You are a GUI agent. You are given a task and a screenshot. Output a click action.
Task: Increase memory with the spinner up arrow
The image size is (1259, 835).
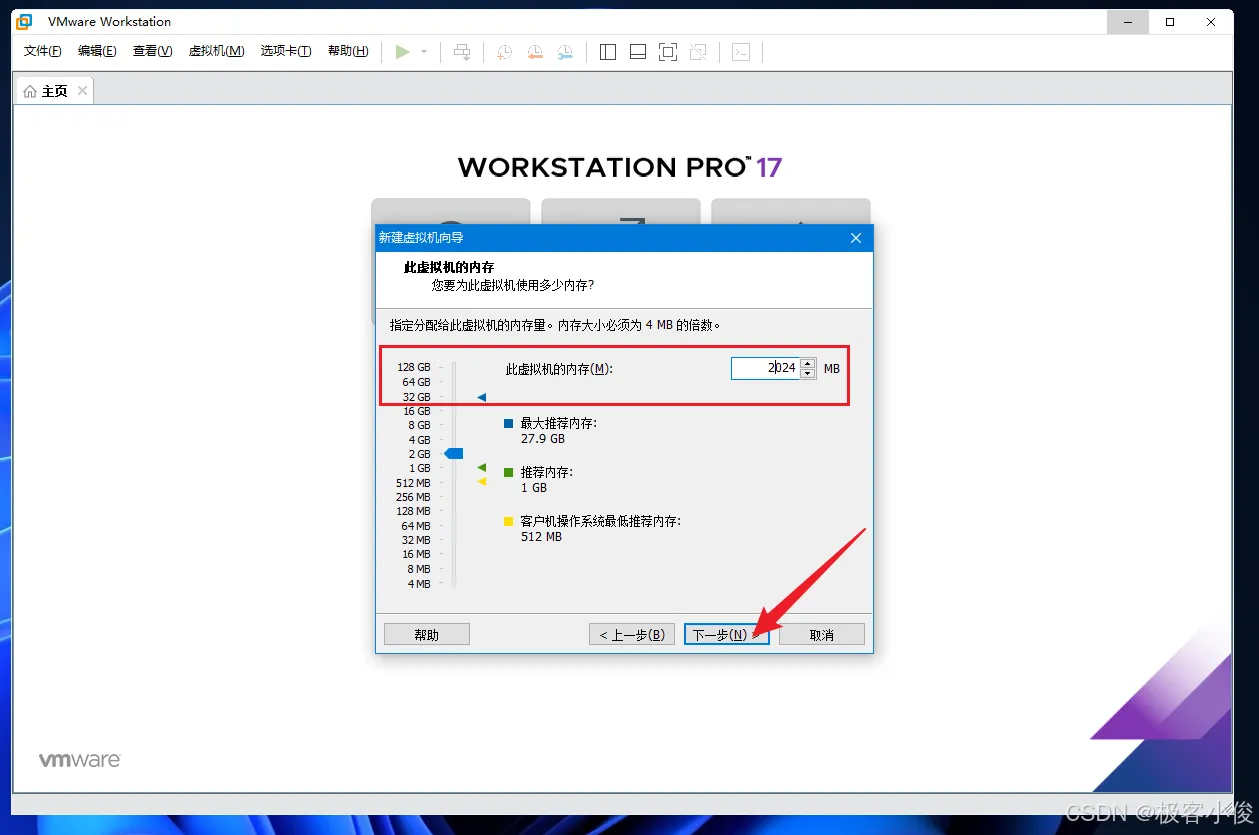pos(808,363)
